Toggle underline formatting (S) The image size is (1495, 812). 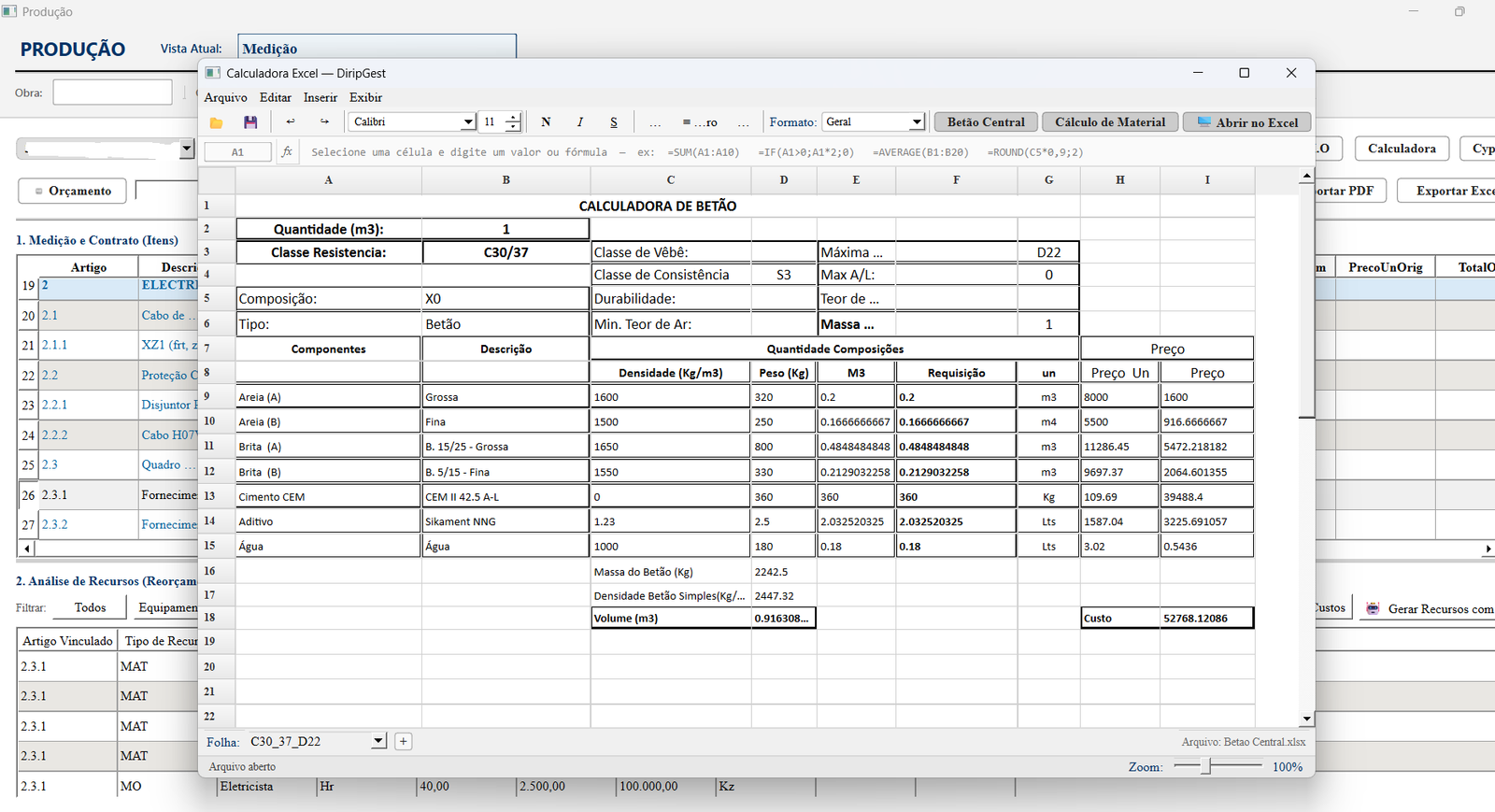click(x=613, y=122)
